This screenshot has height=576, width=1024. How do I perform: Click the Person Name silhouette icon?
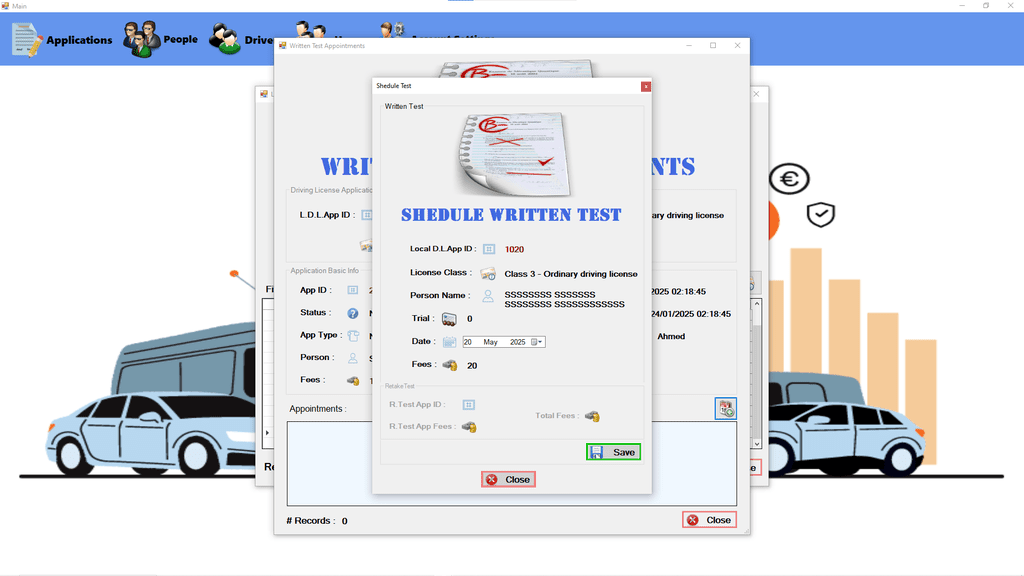(x=488, y=297)
